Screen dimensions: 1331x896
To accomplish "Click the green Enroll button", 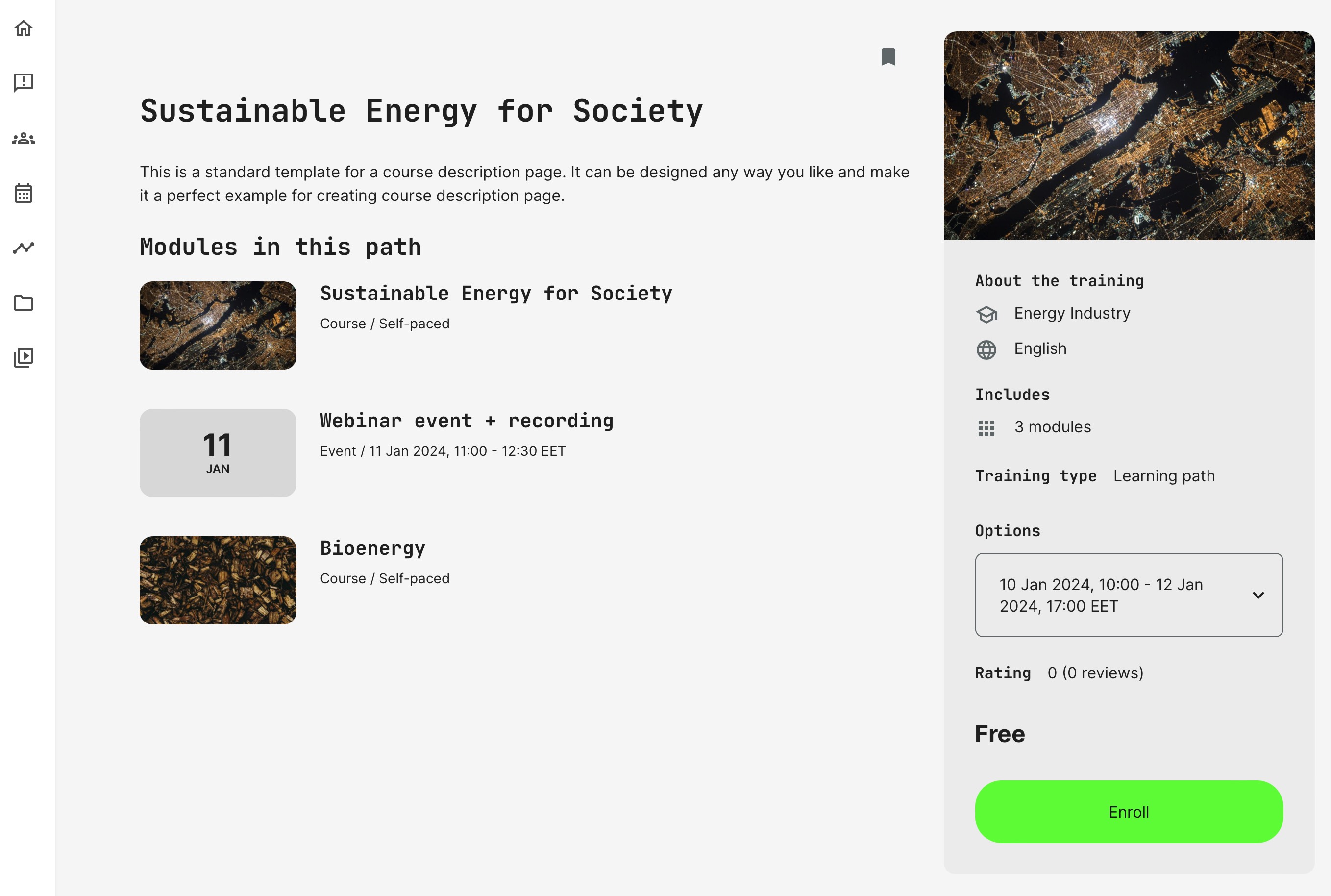I will click(x=1128, y=811).
